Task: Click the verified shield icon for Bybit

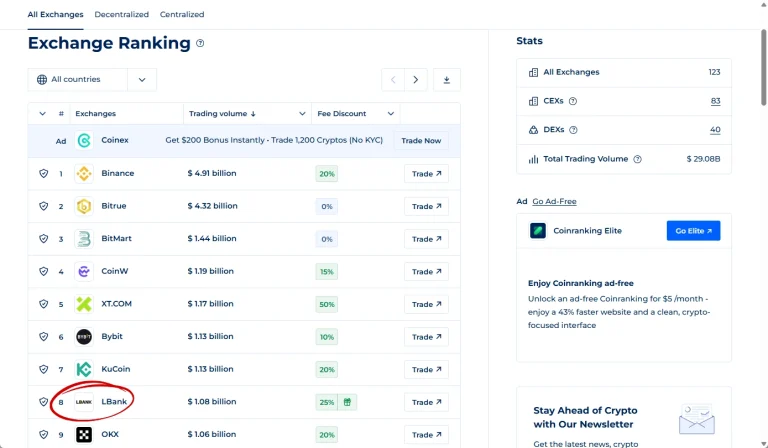Action: (44, 337)
